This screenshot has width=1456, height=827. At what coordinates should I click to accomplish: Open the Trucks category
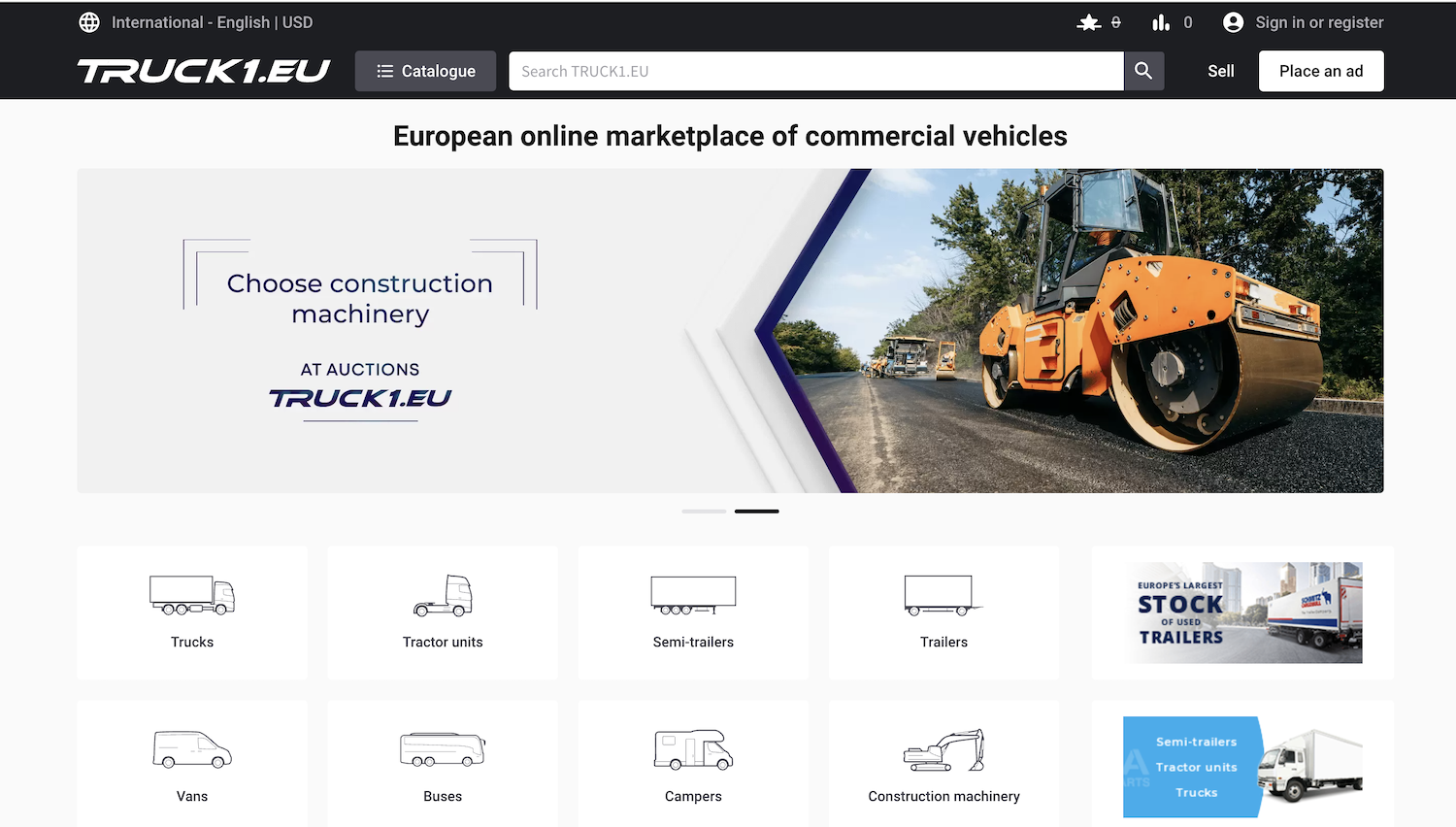click(x=192, y=612)
